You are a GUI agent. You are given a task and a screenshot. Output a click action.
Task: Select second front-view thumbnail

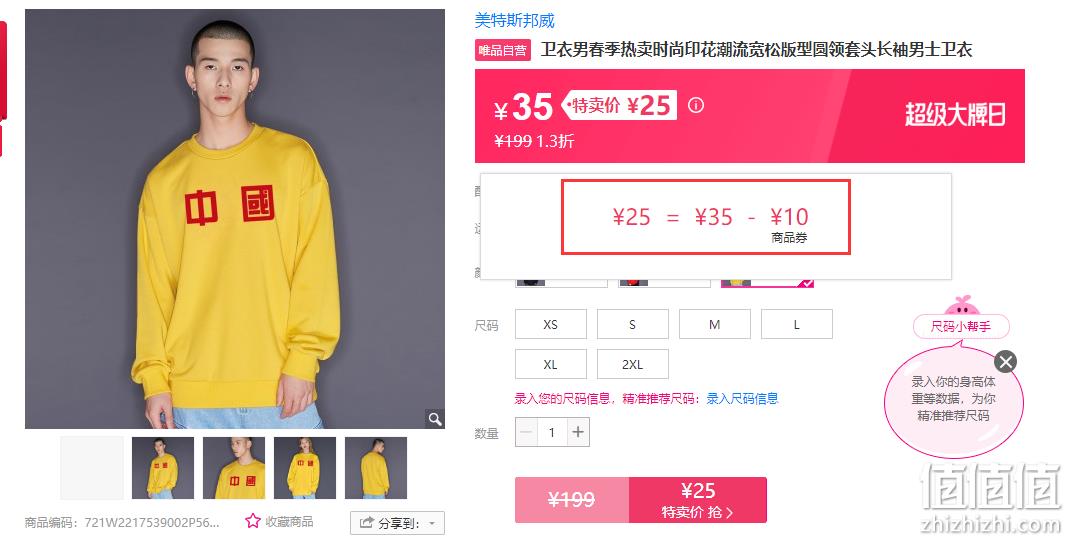304,468
